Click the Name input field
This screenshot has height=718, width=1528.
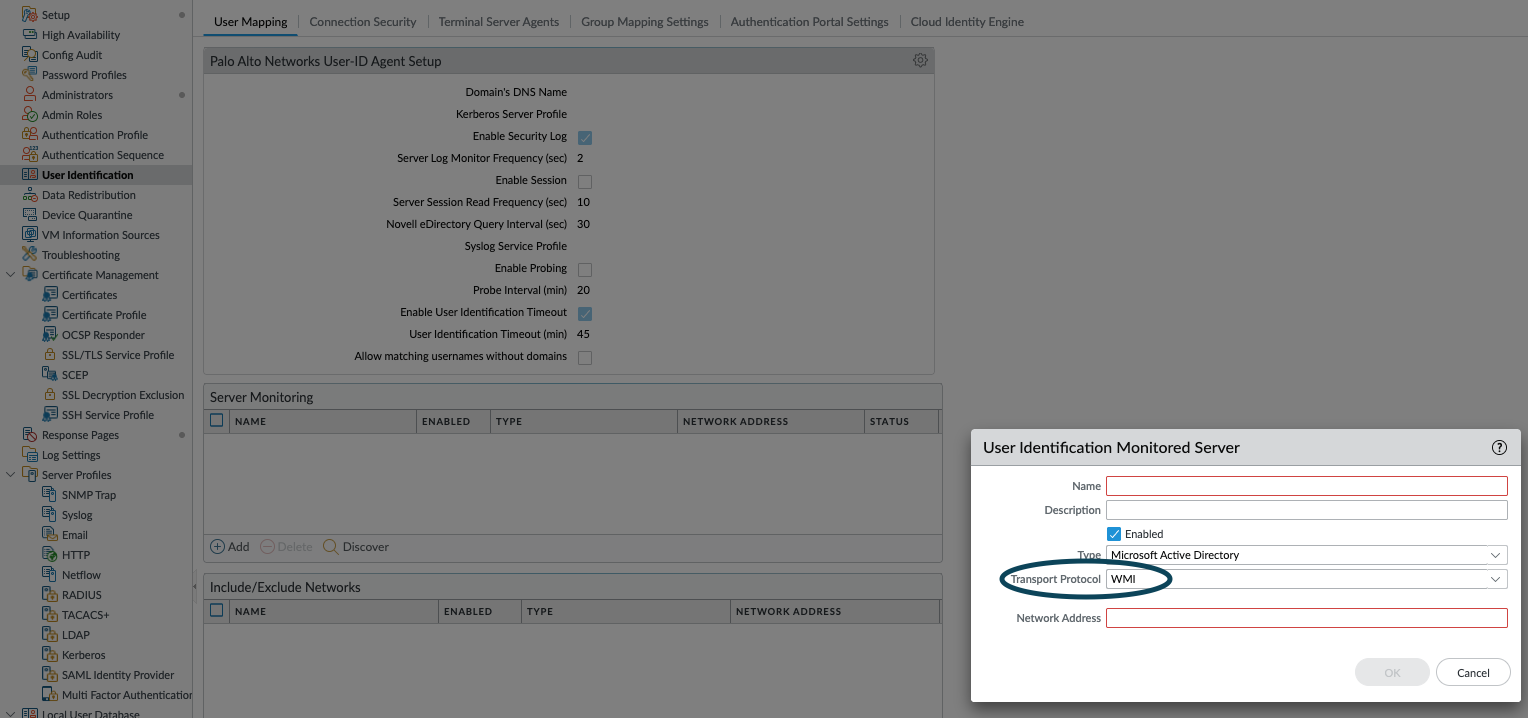[x=1306, y=486]
